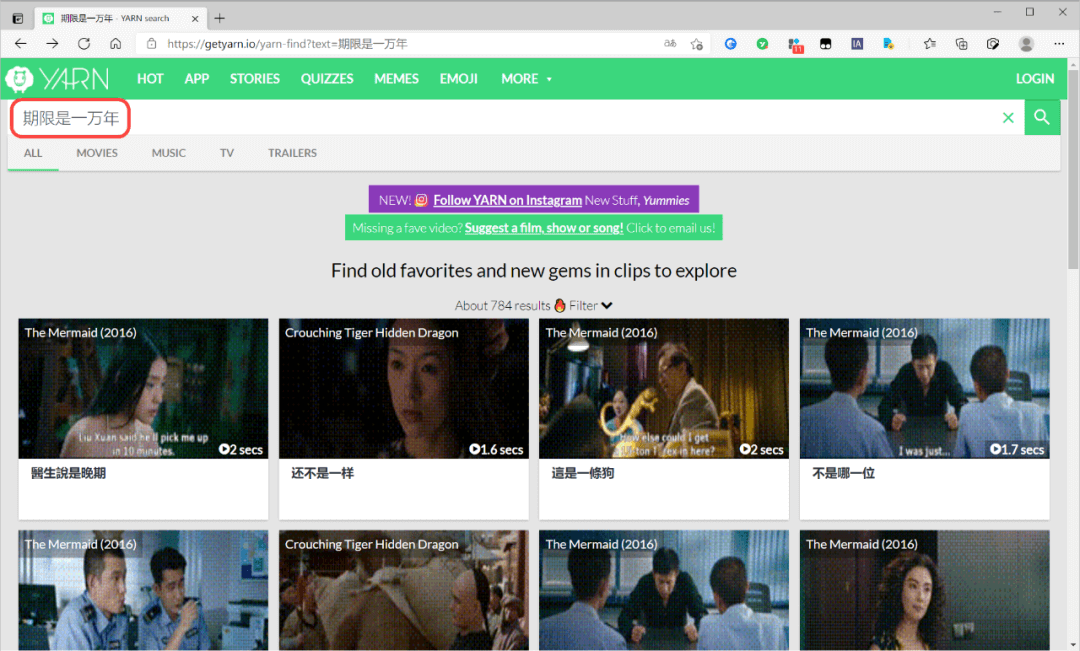Image resolution: width=1080 pixels, height=651 pixels.
Task: Click the blue document extension icon
Action: 889,43
